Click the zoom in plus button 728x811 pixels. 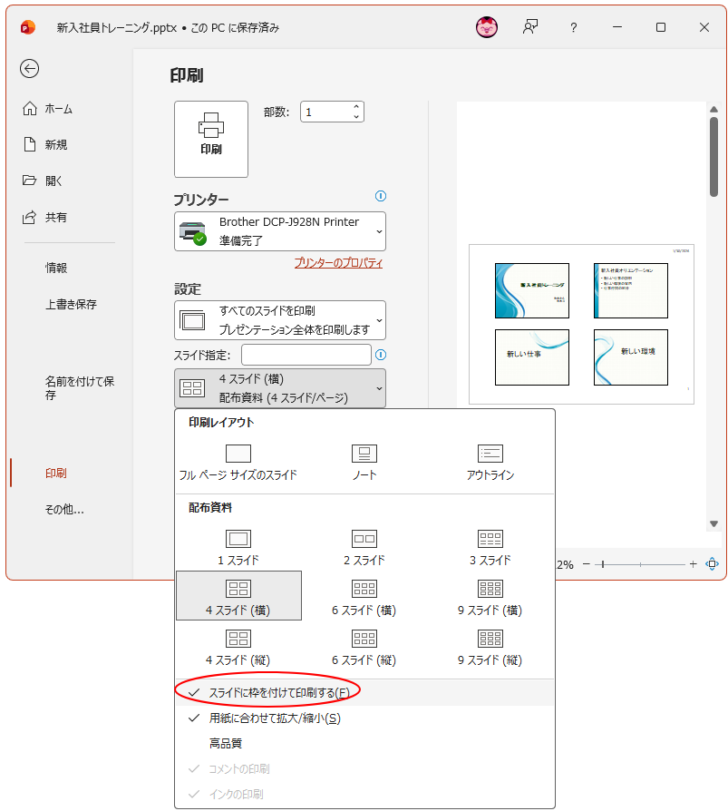[x=693, y=564]
